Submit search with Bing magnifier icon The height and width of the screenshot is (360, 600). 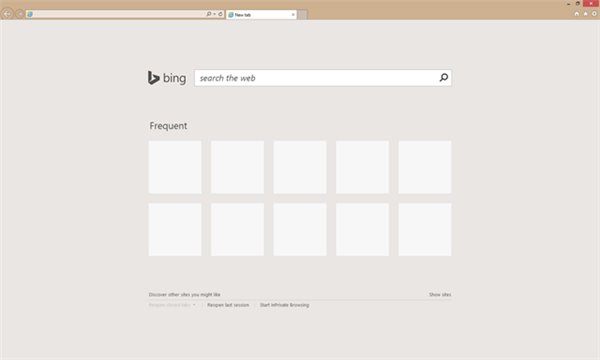(443, 78)
